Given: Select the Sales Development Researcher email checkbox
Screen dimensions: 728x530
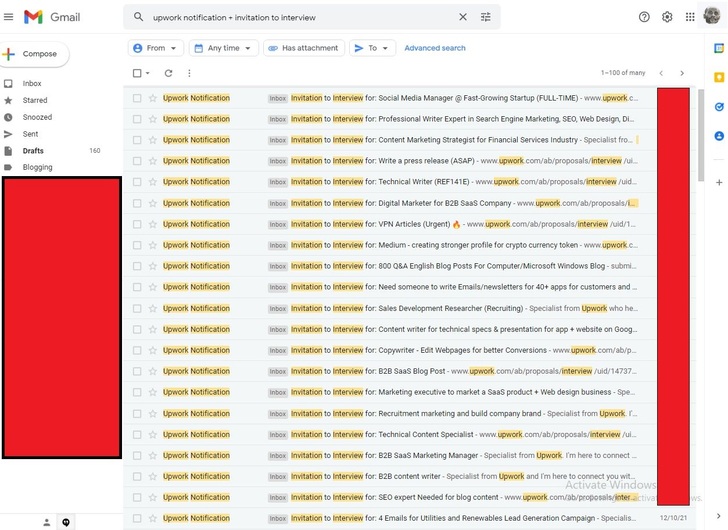Looking at the screenshot, I should click(137, 308).
